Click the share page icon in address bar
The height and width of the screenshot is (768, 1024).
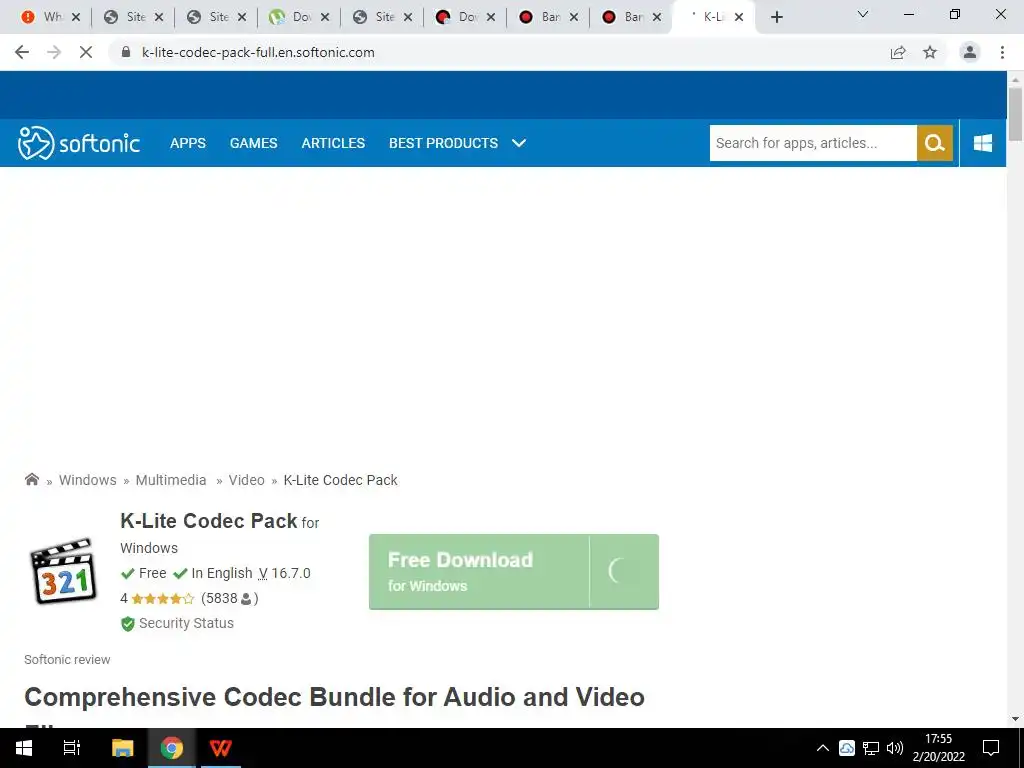pyautogui.click(x=898, y=52)
